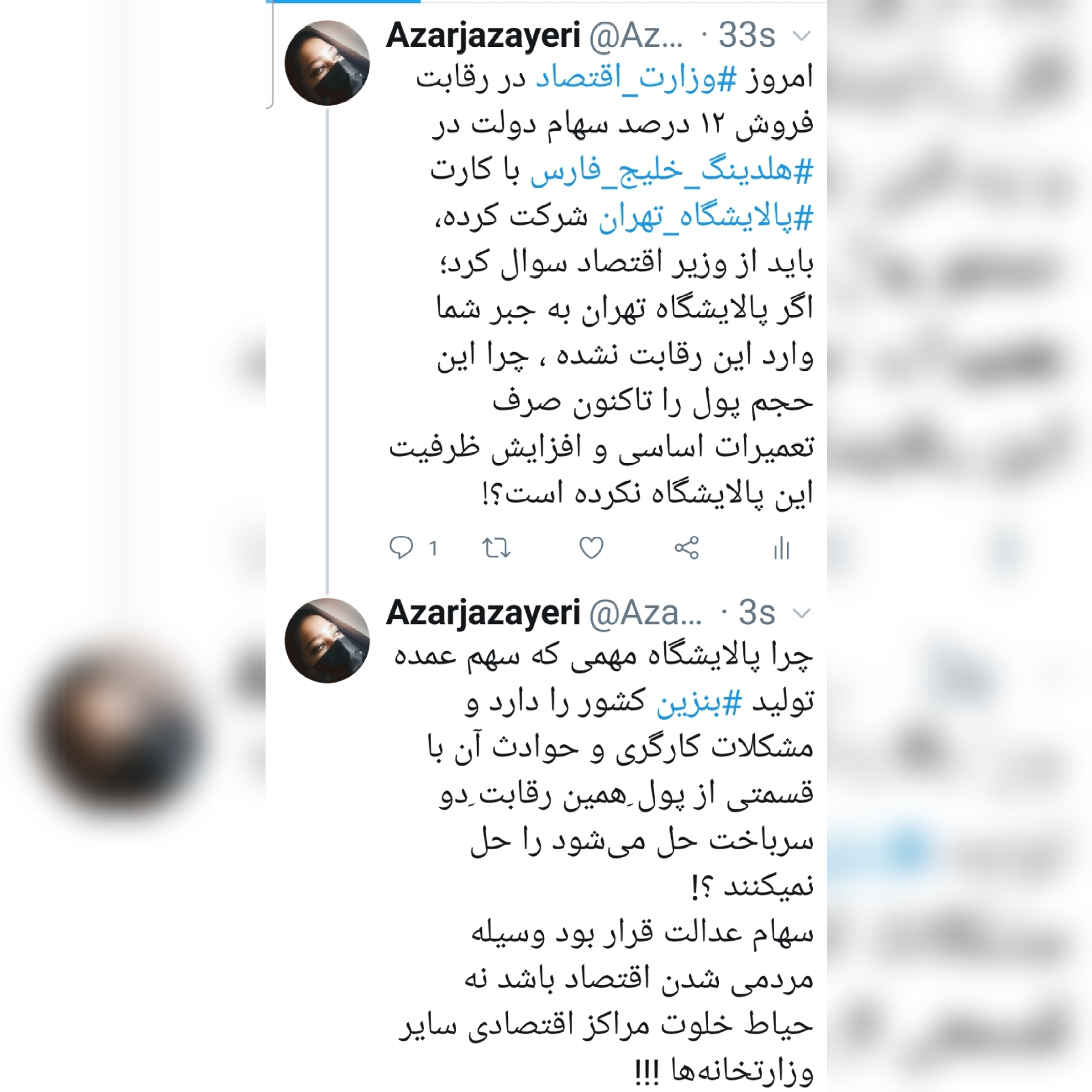Viewport: 1092px width, 1092px height.
Task: Open the @Az... handle on the first tweet
Action: click(x=636, y=36)
